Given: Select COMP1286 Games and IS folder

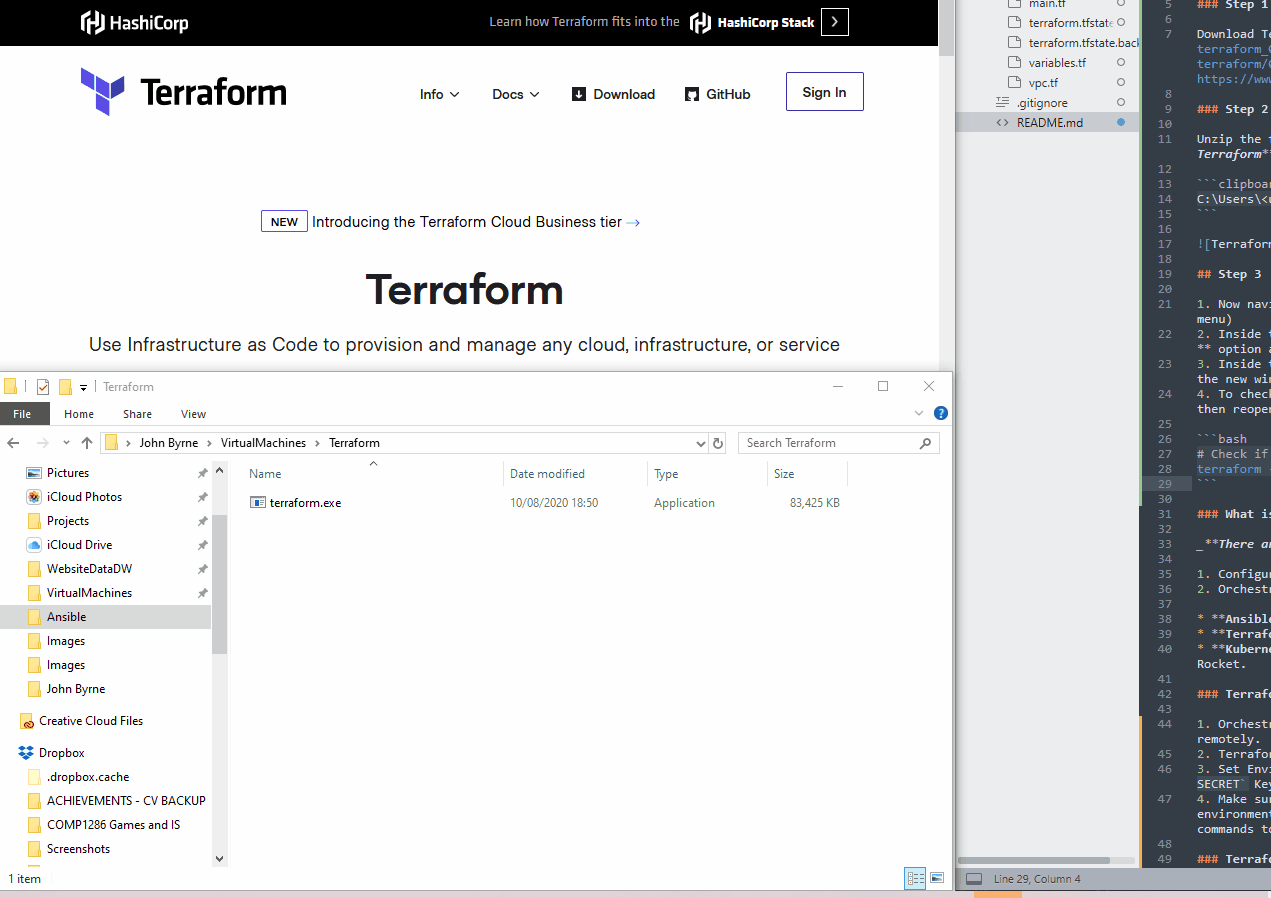Looking at the screenshot, I should 113,825.
